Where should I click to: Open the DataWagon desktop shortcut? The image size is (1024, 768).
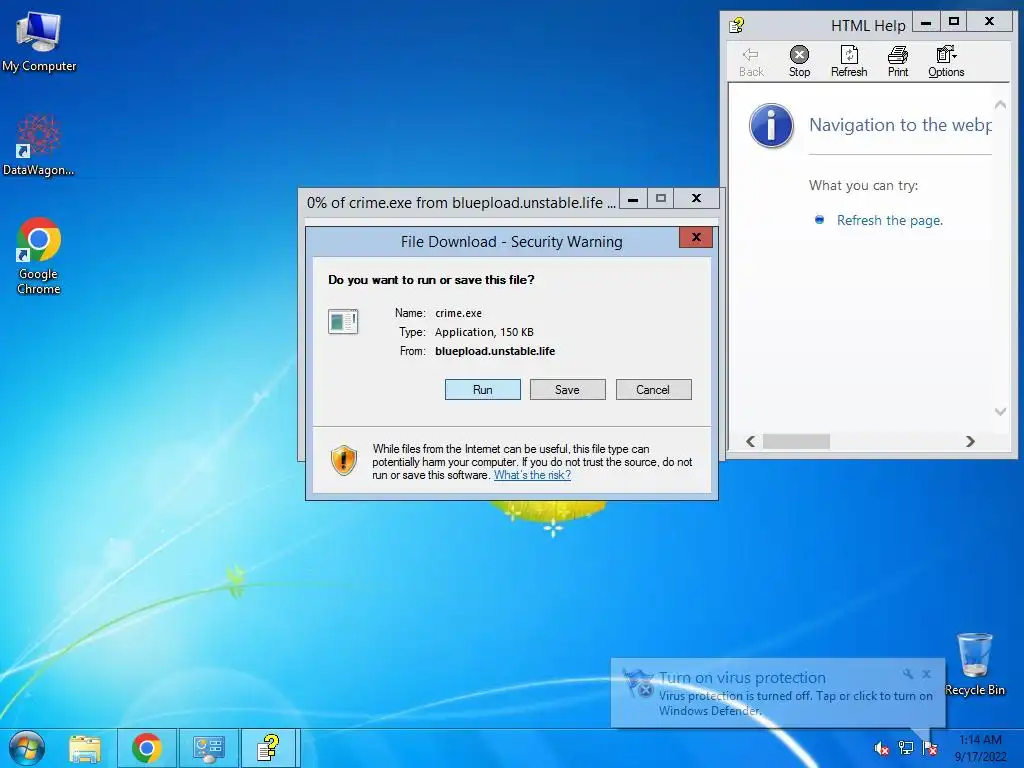(38, 145)
